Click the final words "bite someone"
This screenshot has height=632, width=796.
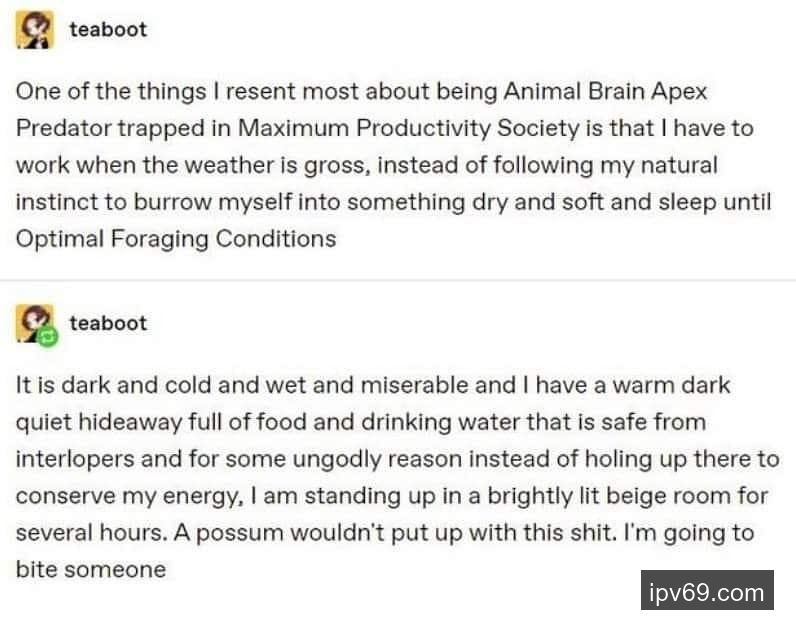[x=90, y=569]
